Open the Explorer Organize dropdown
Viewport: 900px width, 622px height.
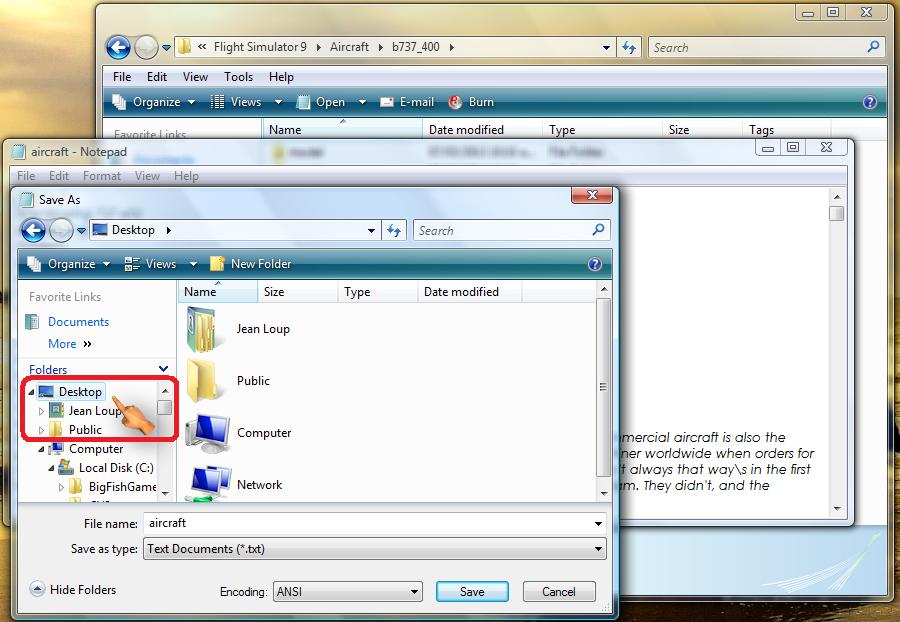[154, 102]
